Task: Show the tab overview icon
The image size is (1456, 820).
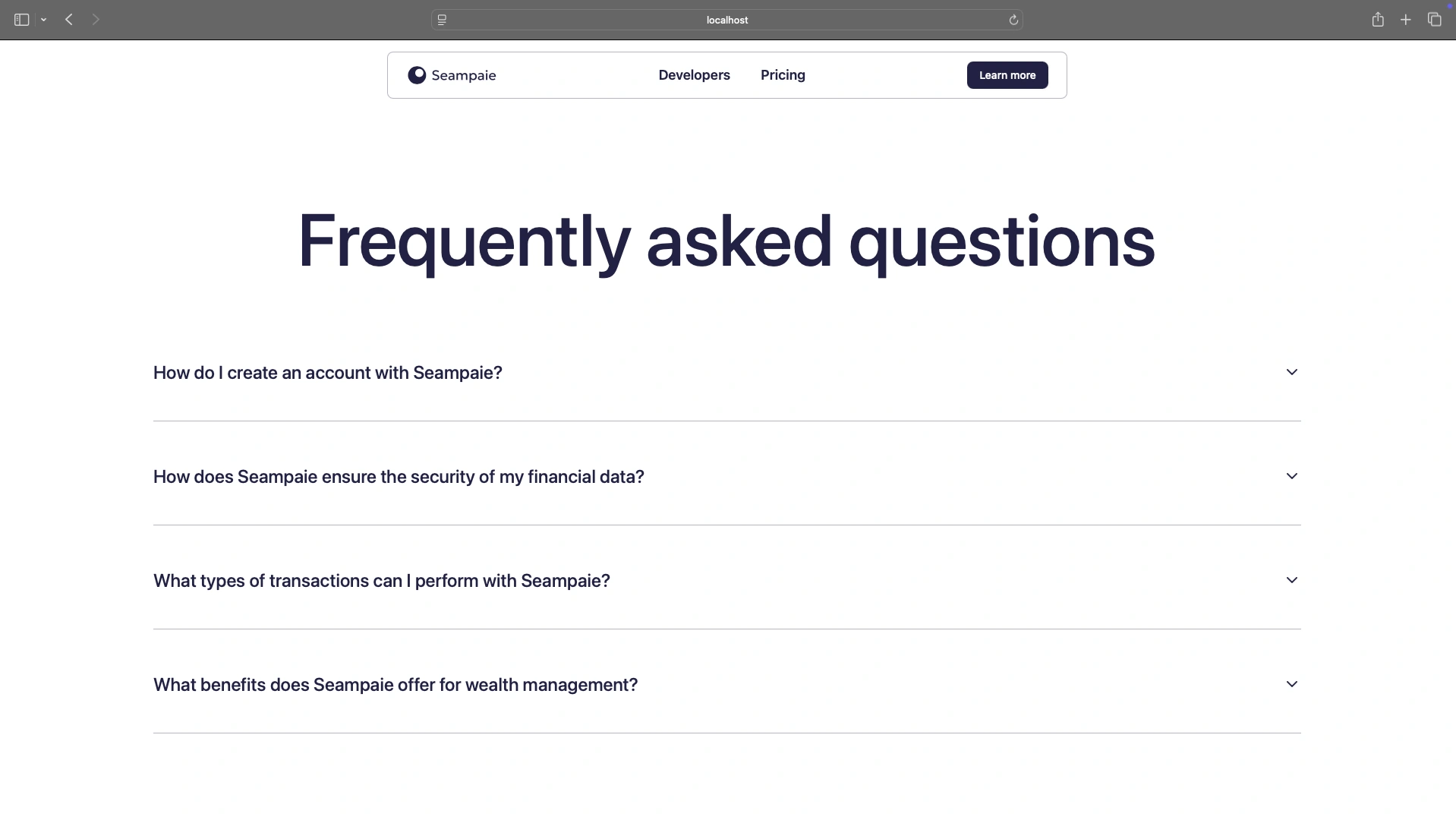Action: pyautogui.click(x=1434, y=20)
